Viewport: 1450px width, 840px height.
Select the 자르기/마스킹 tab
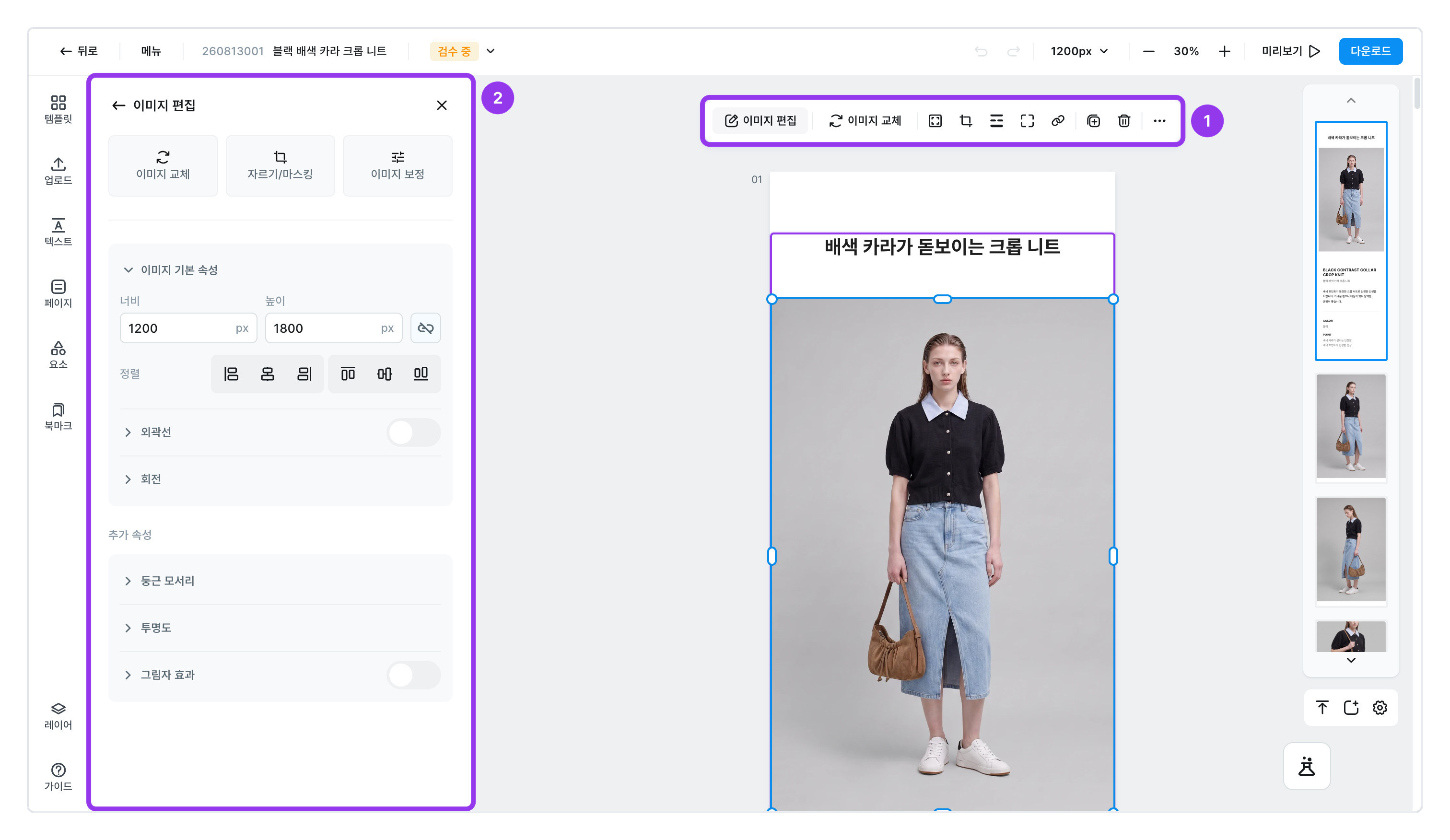[x=280, y=166]
